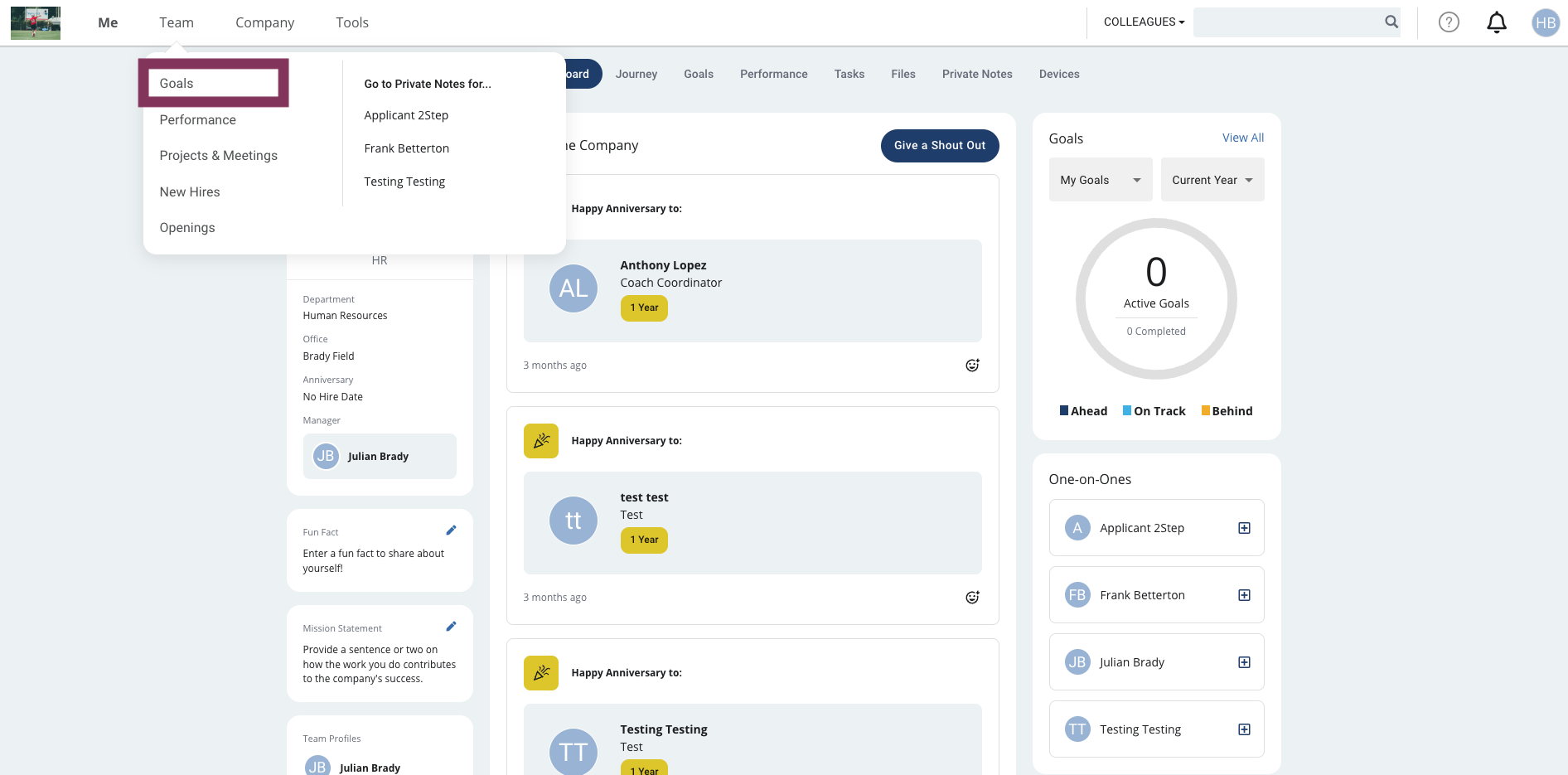Select Projects & Meetings in Team dropdown
1568x775 pixels.
tap(218, 155)
